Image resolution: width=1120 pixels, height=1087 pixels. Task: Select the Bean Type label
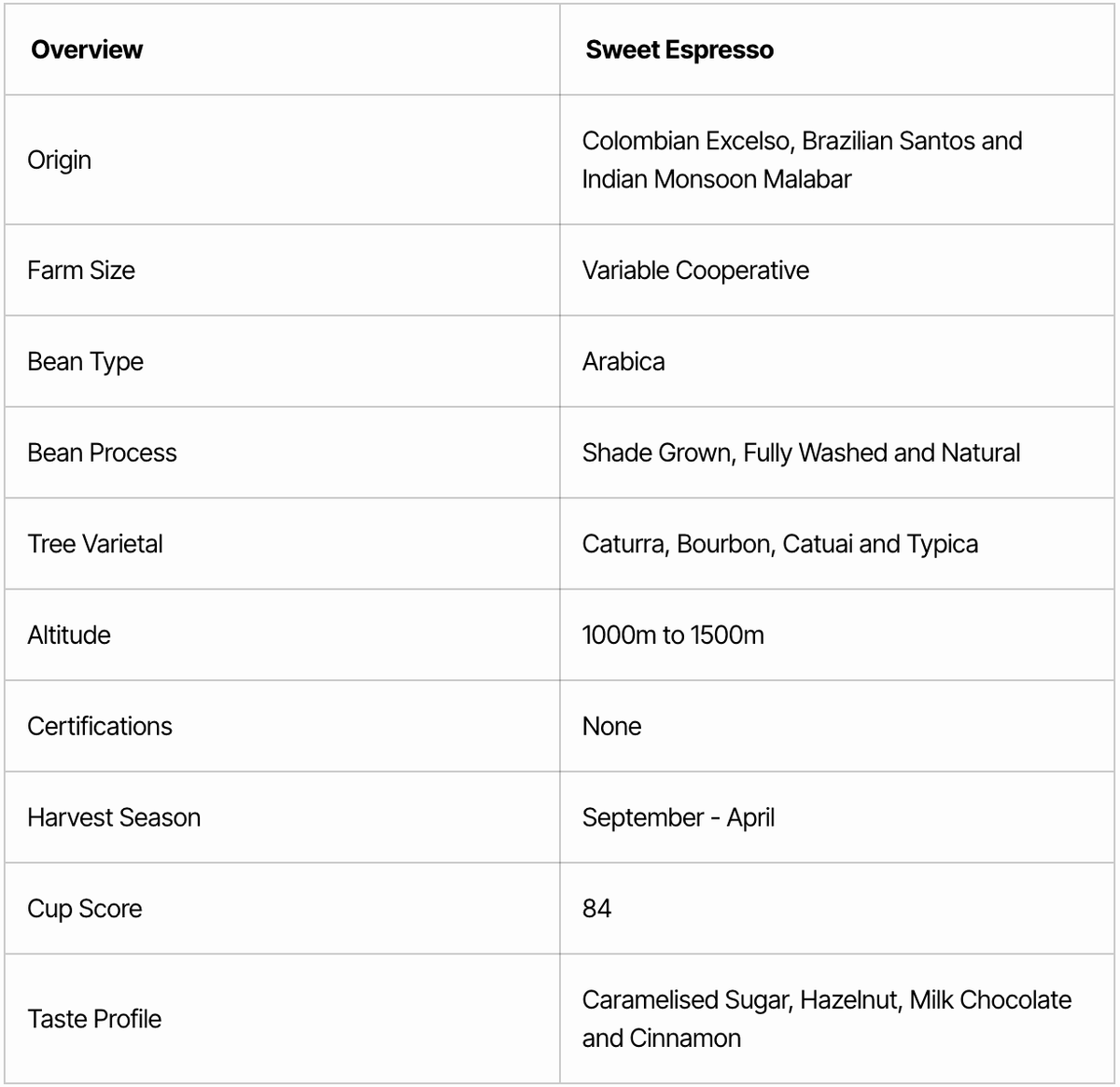click(x=86, y=361)
